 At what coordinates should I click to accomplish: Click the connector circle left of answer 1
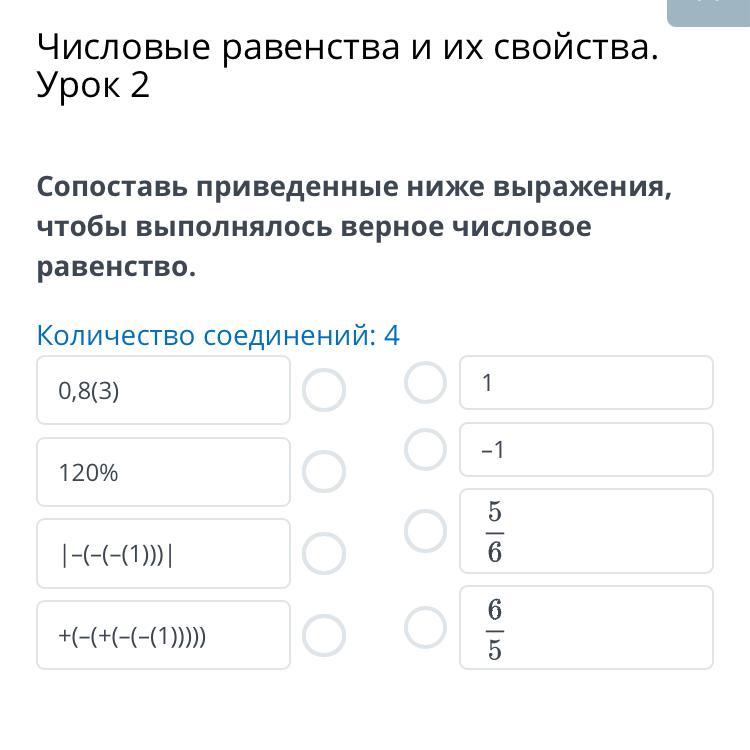point(425,382)
